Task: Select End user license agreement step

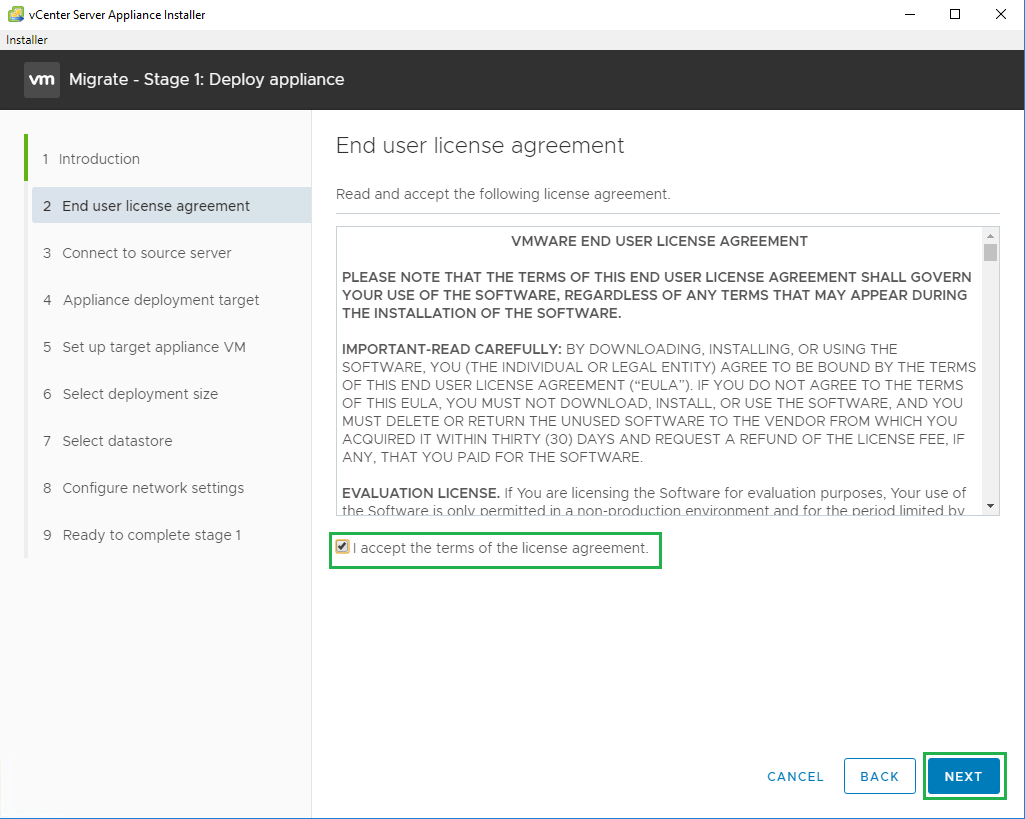Action: [x=156, y=206]
